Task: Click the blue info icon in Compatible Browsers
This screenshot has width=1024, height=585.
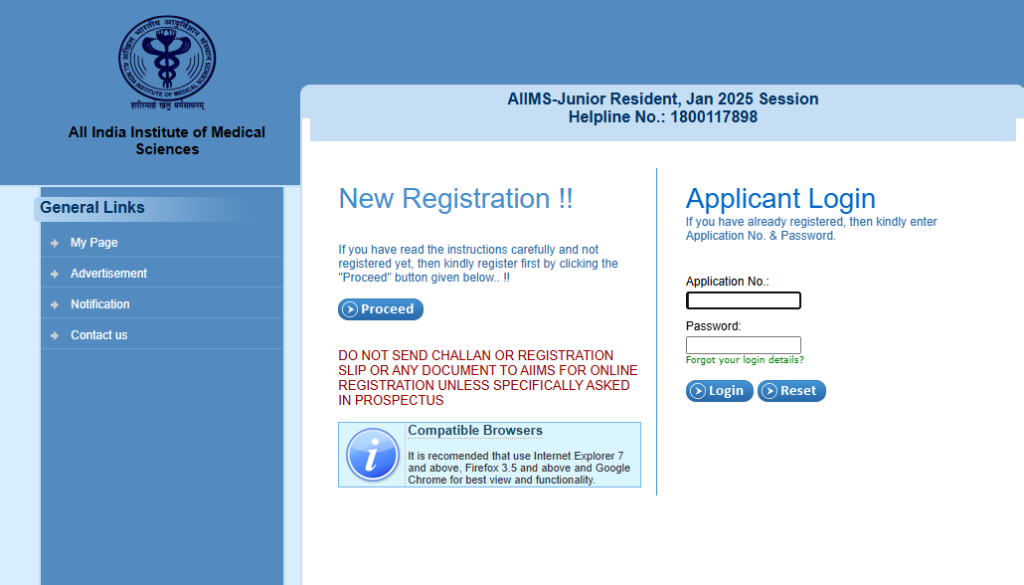Action: 372,454
